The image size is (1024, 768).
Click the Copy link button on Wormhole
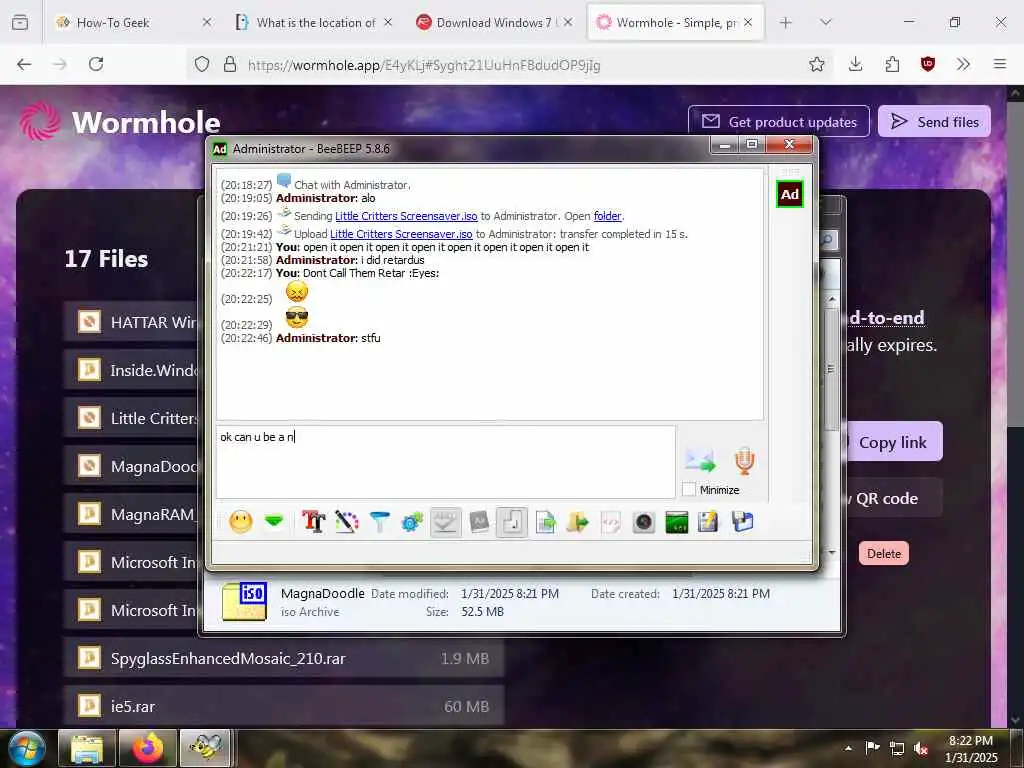coord(892,442)
